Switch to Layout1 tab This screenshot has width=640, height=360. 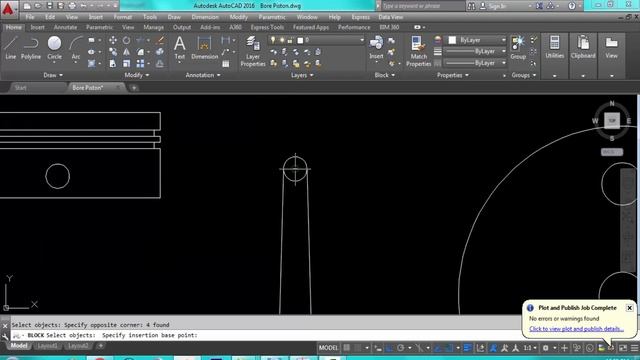coord(47,346)
